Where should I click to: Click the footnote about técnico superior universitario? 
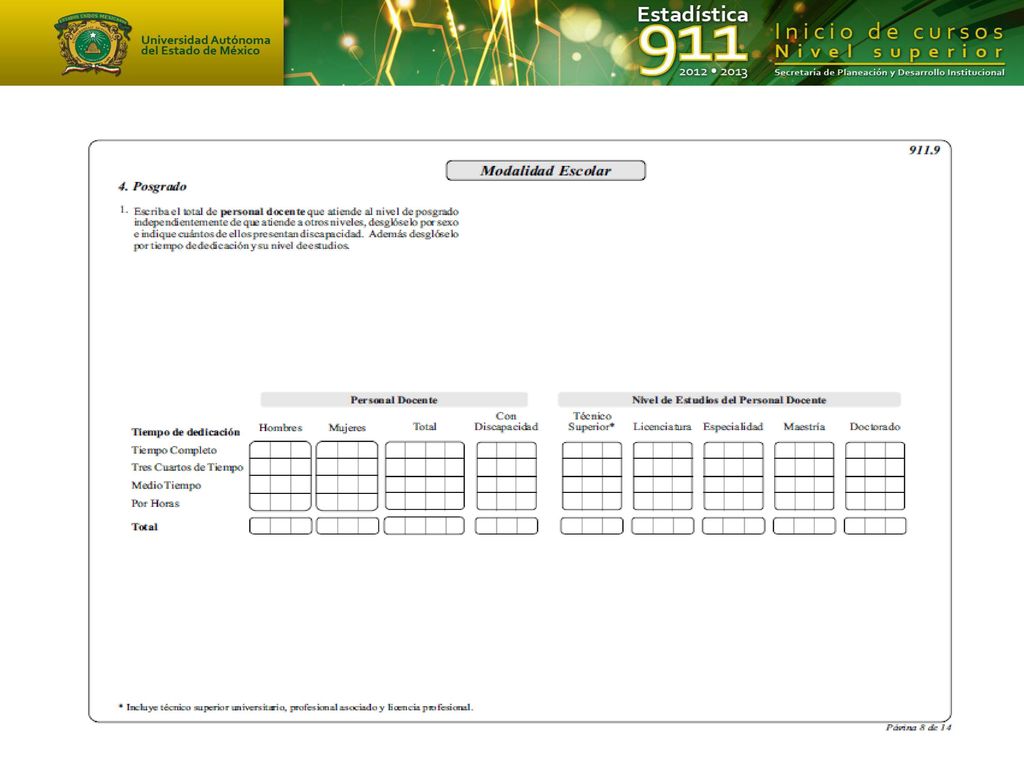[x=295, y=707]
